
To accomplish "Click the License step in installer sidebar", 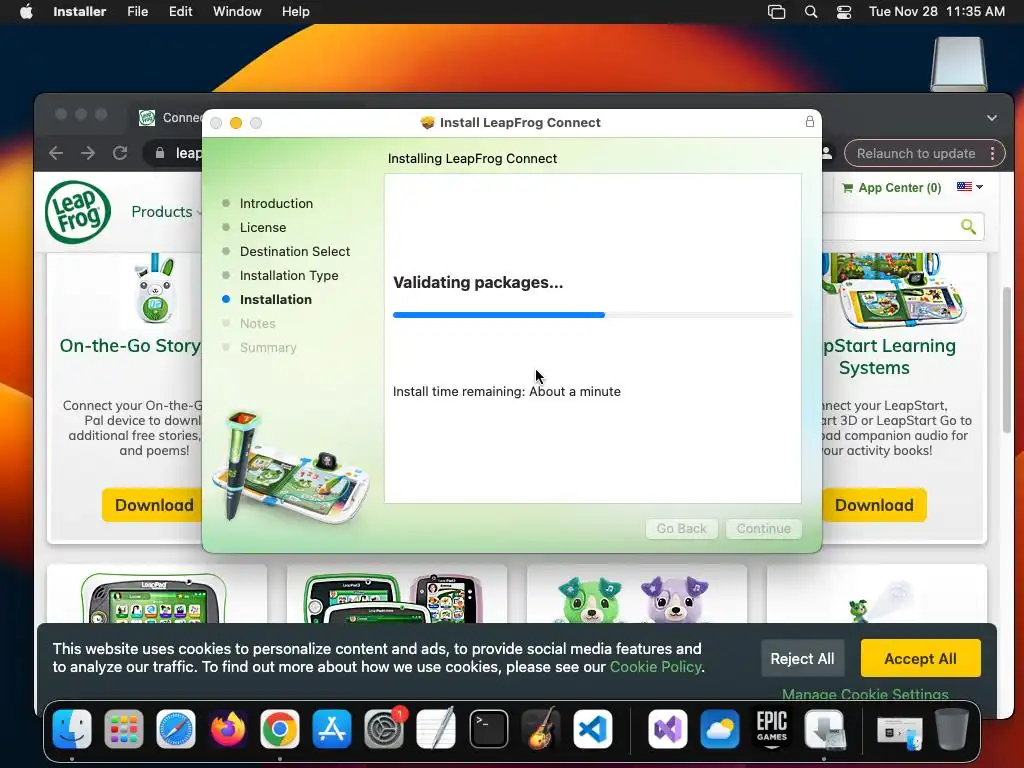I will [263, 227].
